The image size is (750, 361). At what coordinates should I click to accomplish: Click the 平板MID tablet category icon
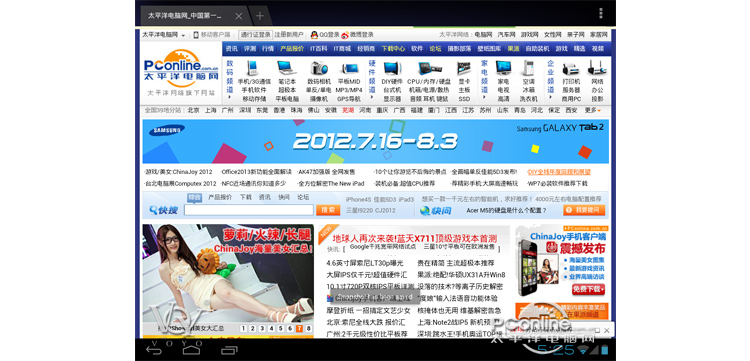(x=350, y=68)
